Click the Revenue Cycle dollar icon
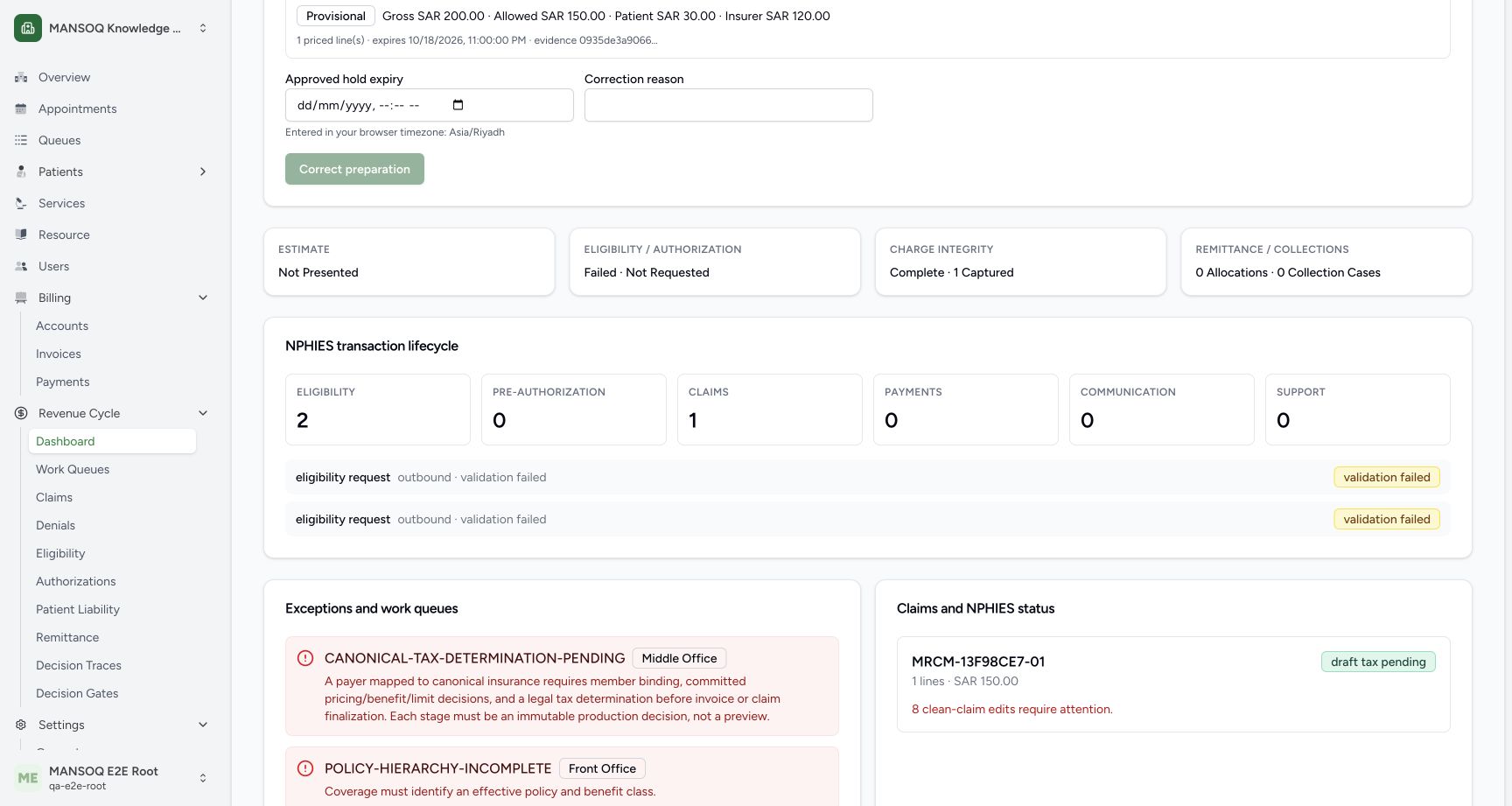 pyautogui.click(x=21, y=413)
